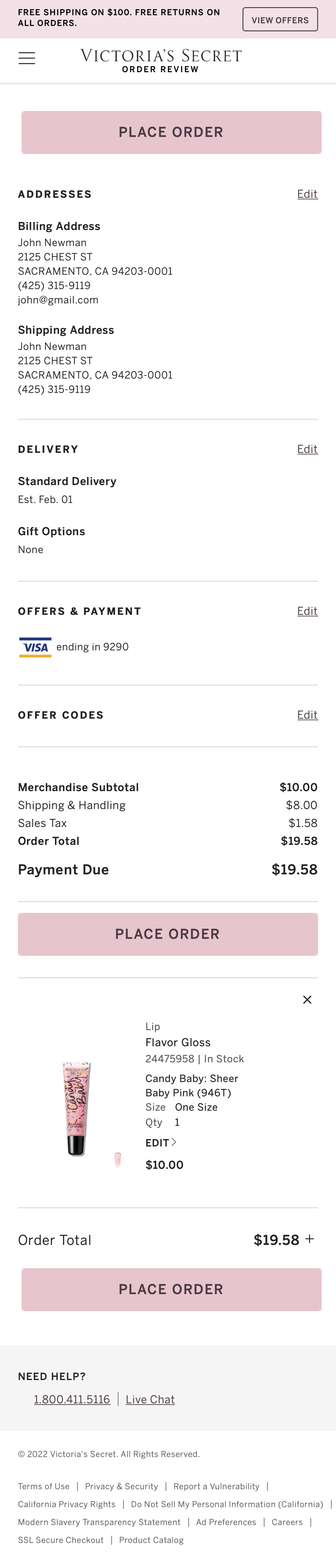The image size is (336, 1568).
Task: Edit the Addresses section
Action: [307, 194]
